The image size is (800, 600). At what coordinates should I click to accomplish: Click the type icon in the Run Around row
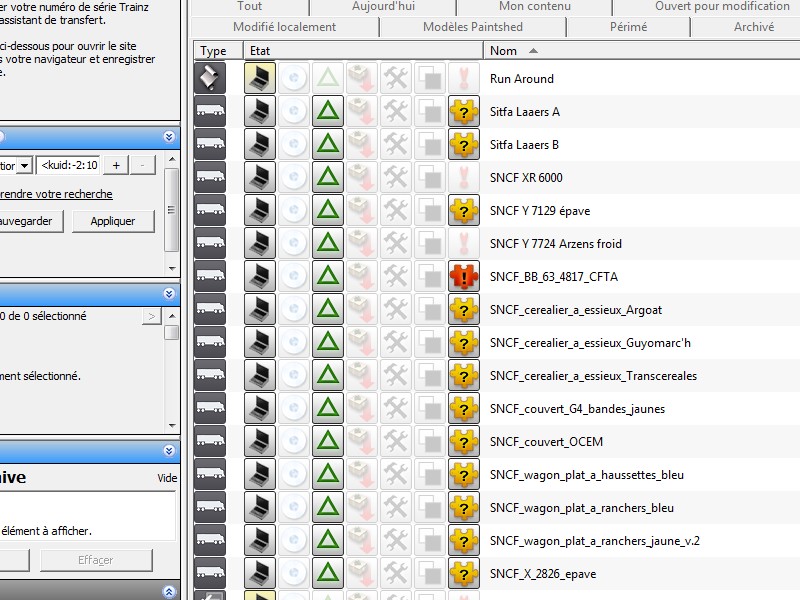[210, 78]
